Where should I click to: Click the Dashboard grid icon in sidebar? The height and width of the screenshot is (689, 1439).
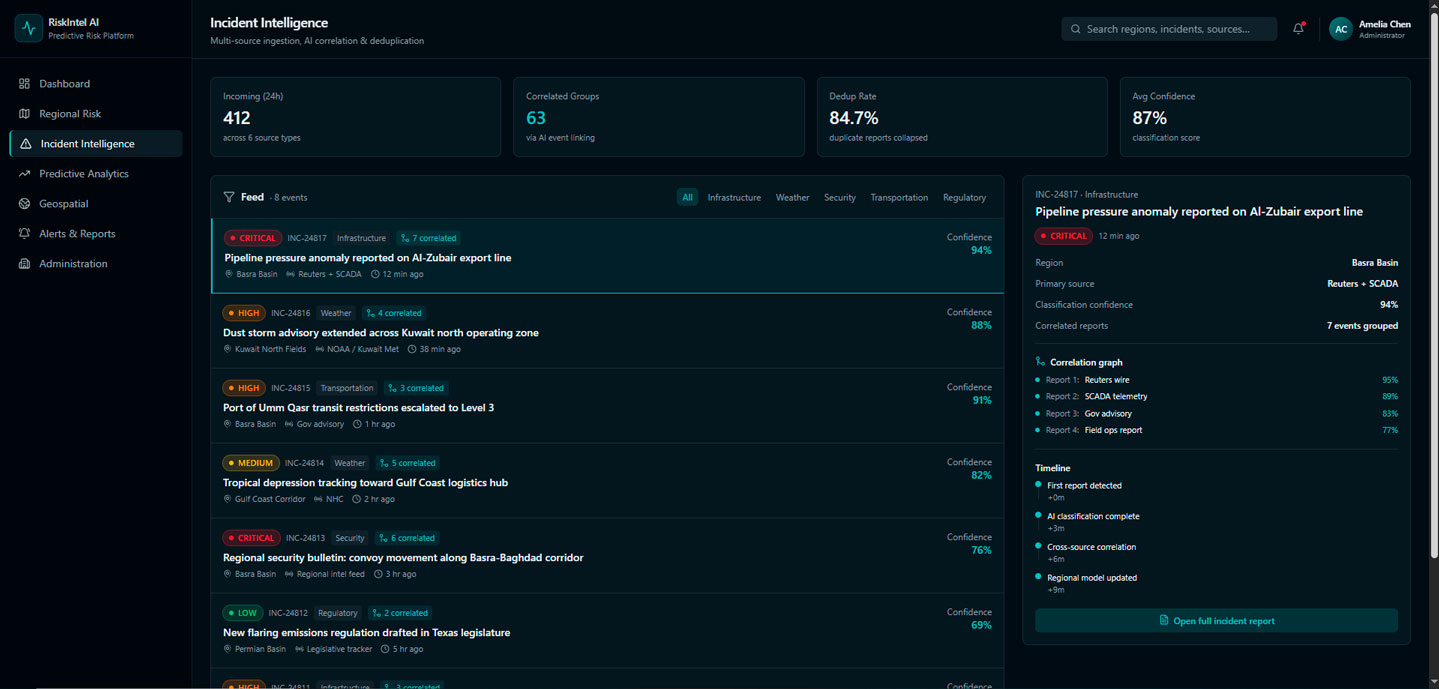pyautogui.click(x=25, y=84)
